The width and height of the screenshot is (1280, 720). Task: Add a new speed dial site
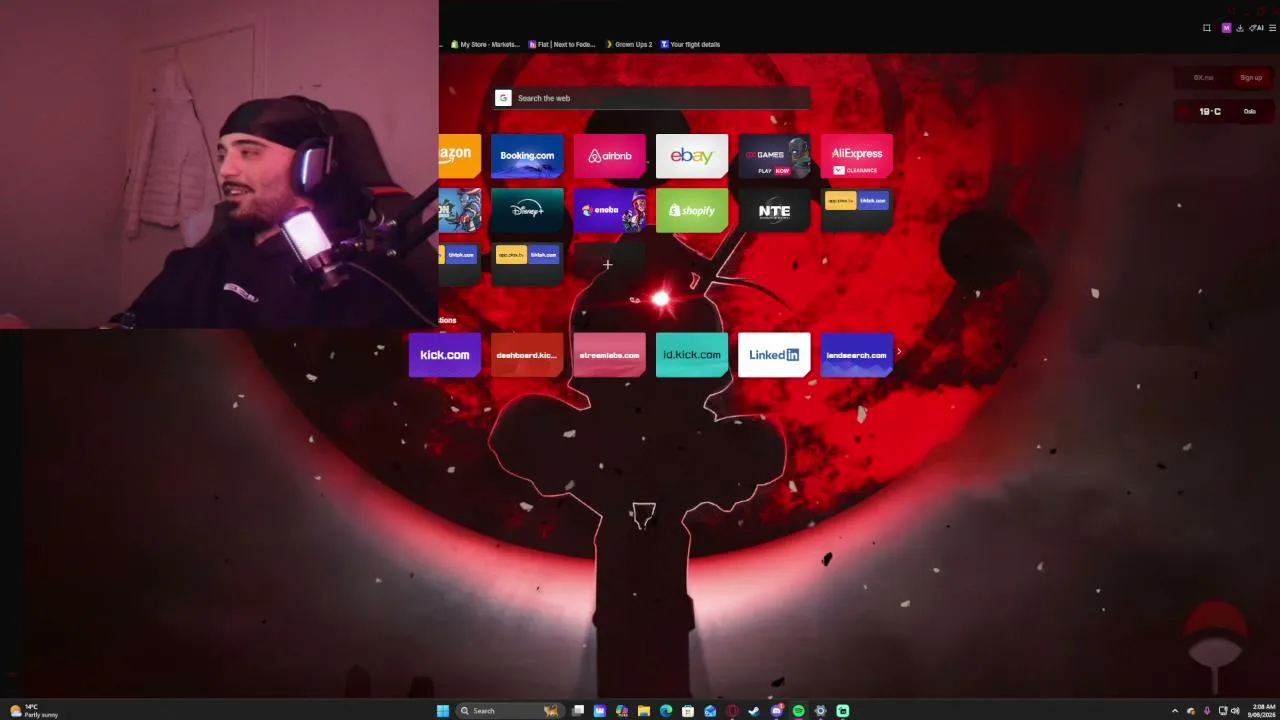[607, 265]
